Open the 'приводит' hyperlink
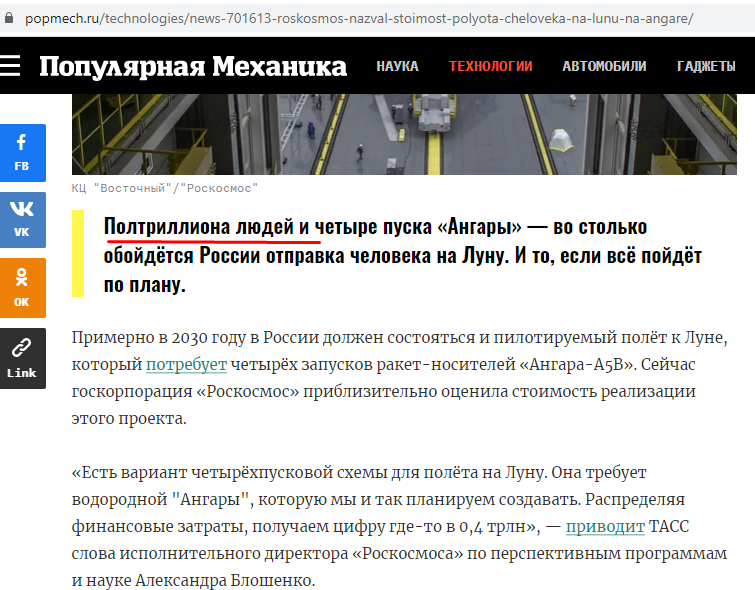 [x=605, y=526]
